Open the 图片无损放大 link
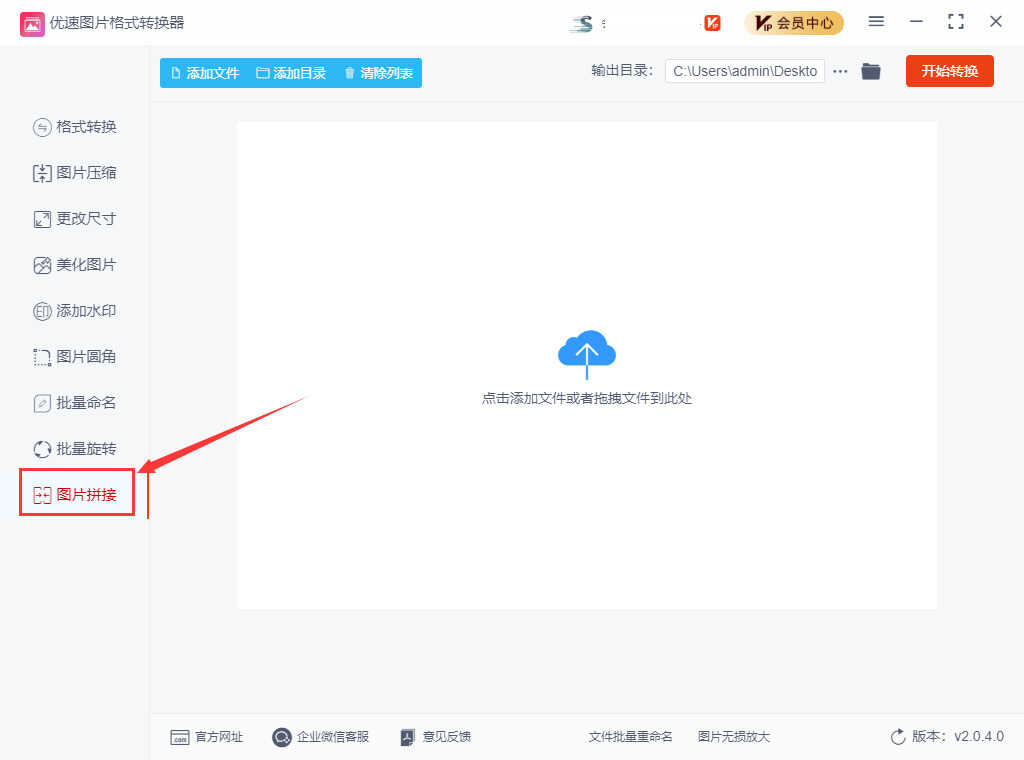The height and width of the screenshot is (760, 1024). pos(734,736)
